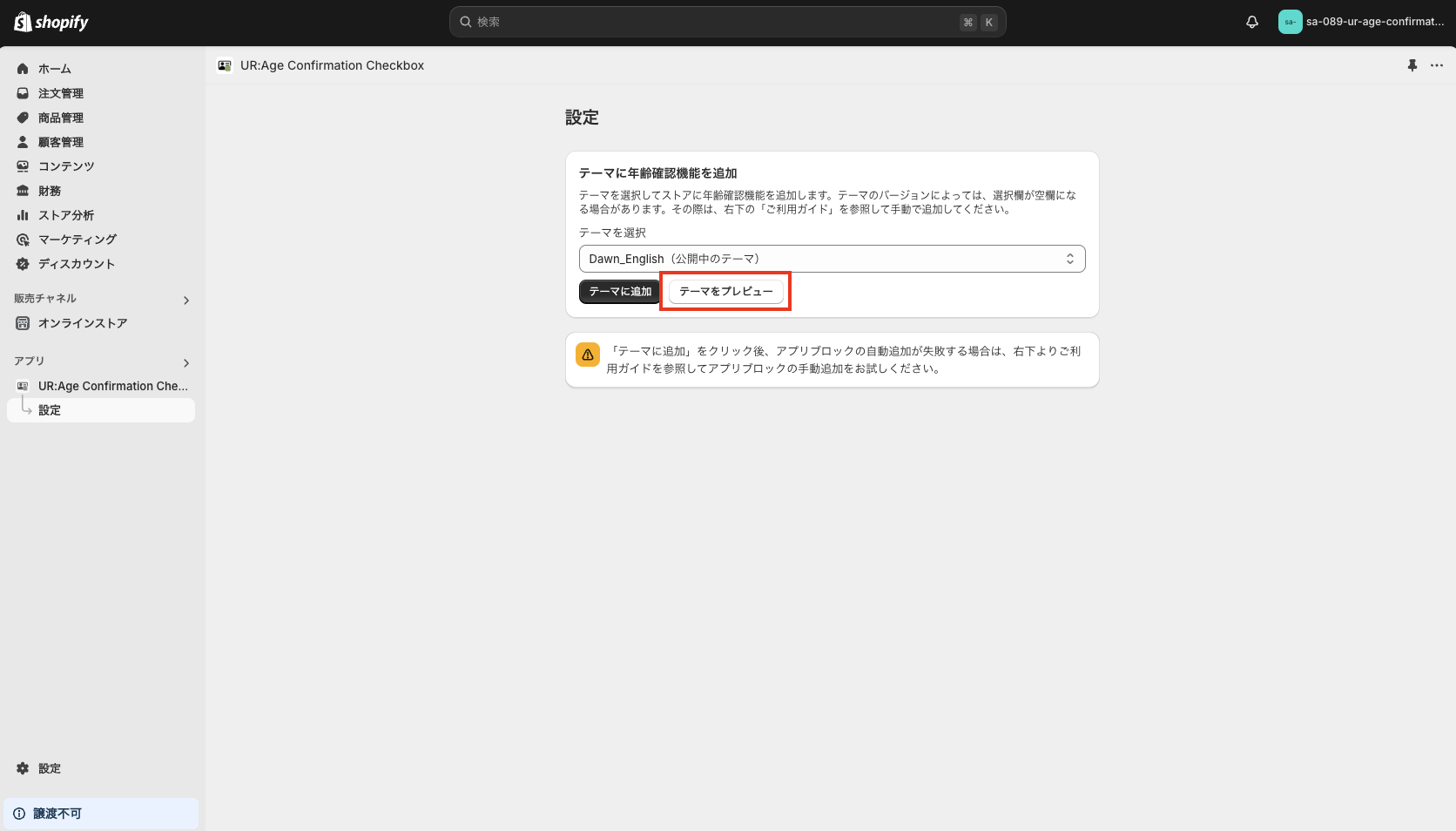Viewport: 1456px width, 831px height.
Task: Click the yellow warning icon in the notice
Action: tap(588, 355)
